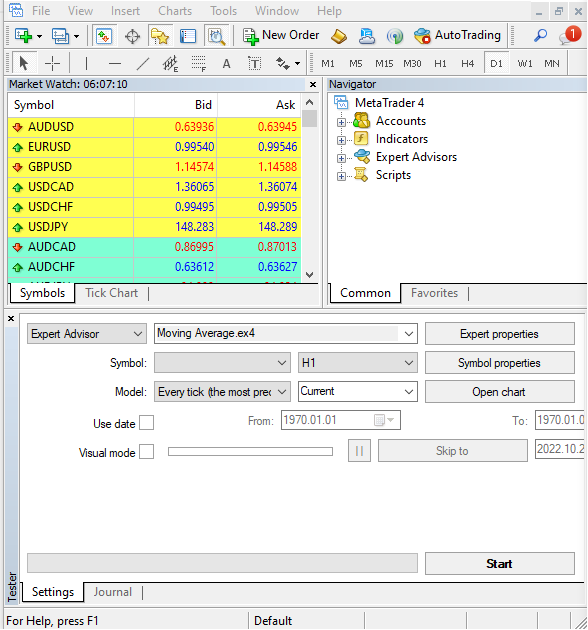Switch to the M1 timeframe
Screen dimensions: 588x630
pos(328,63)
